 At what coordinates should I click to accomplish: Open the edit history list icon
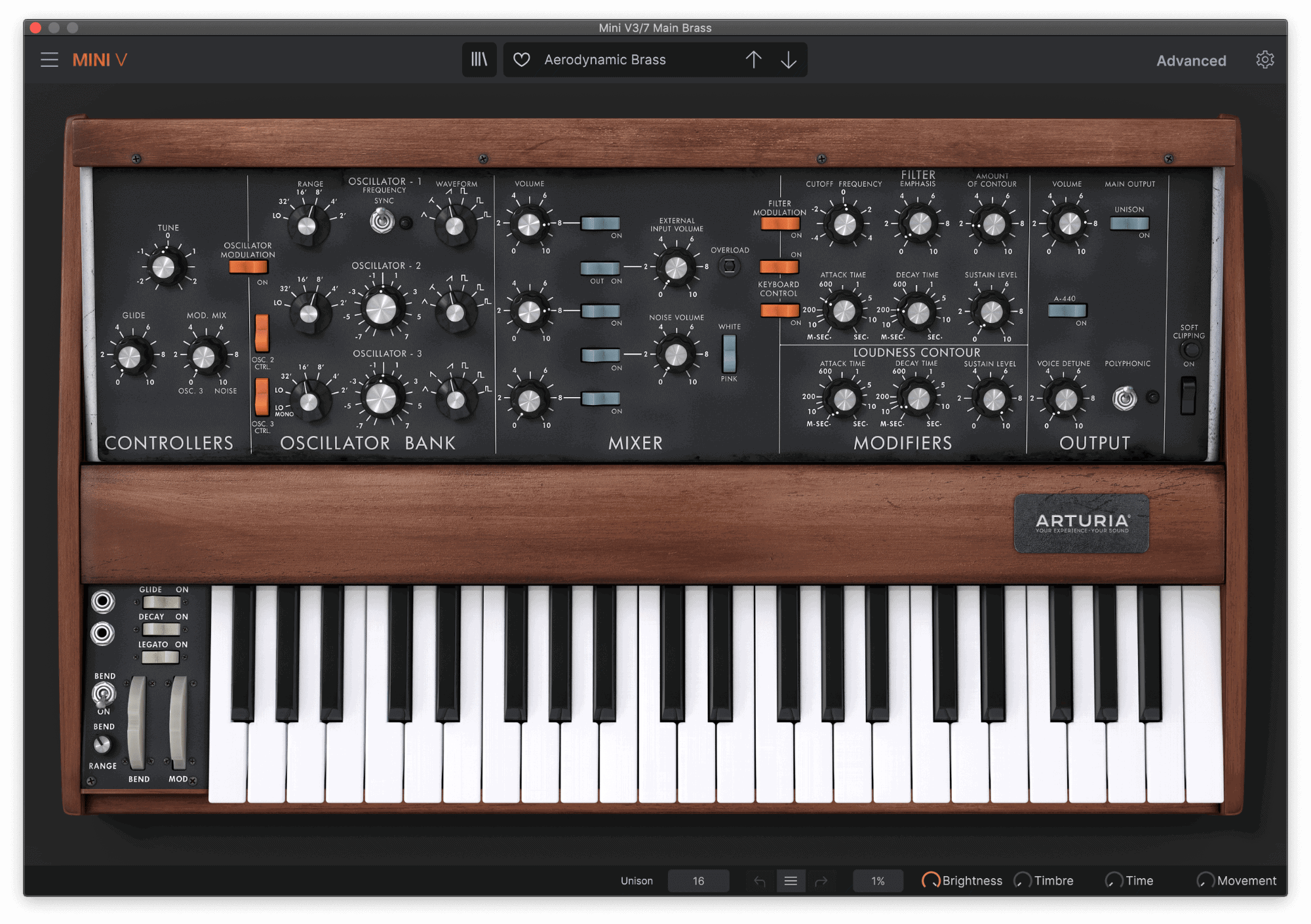point(791,881)
